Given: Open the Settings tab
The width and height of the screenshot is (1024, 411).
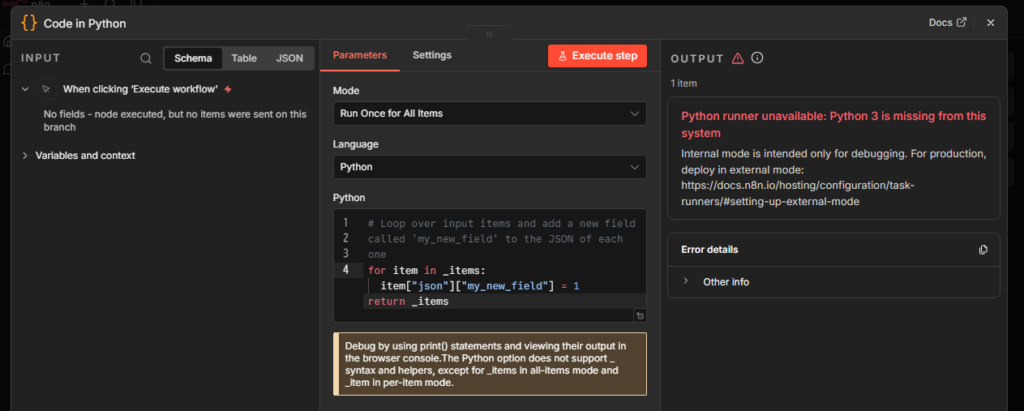Looking at the screenshot, I should click(x=432, y=56).
